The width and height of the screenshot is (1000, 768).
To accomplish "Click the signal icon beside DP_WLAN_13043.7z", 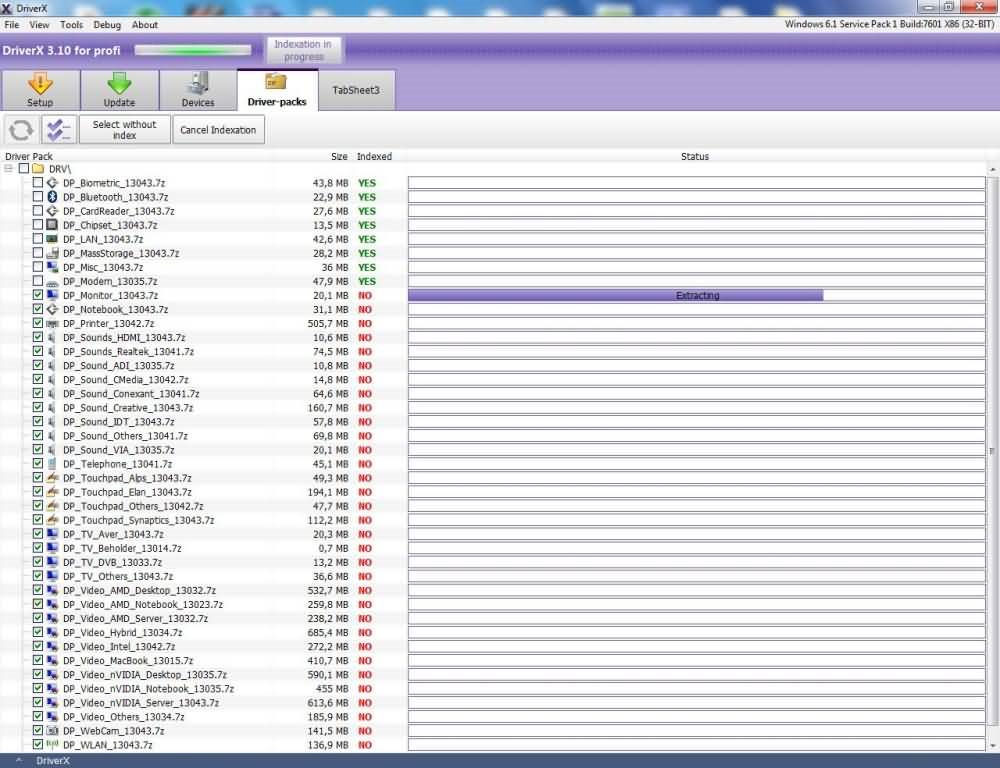I will (52, 745).
